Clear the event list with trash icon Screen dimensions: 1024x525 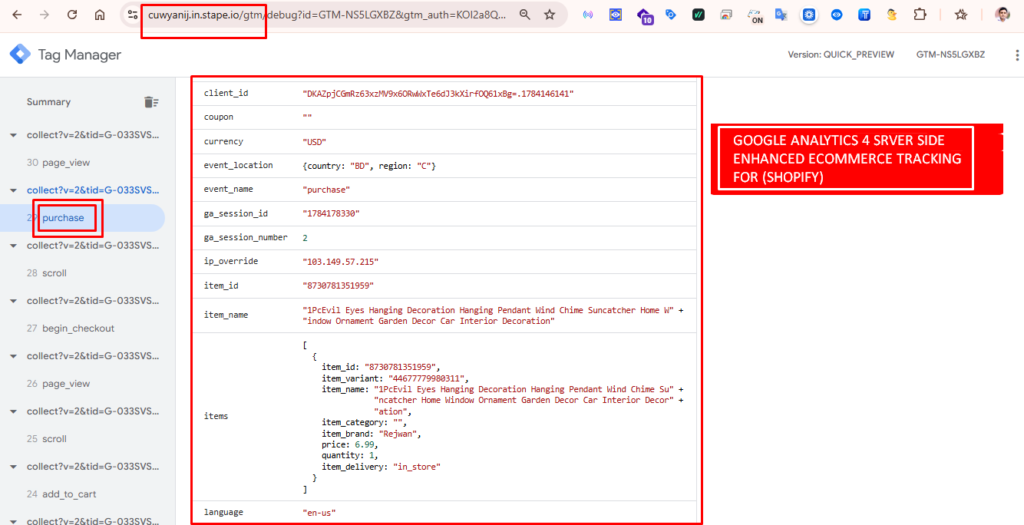pyautogui.click(x=151, y=102)
